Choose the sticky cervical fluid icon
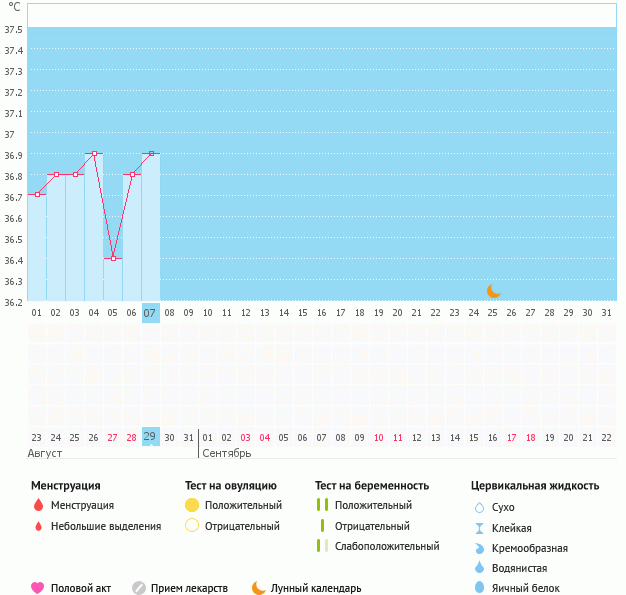Screen dimensions: 626x595 click(479, 528)
